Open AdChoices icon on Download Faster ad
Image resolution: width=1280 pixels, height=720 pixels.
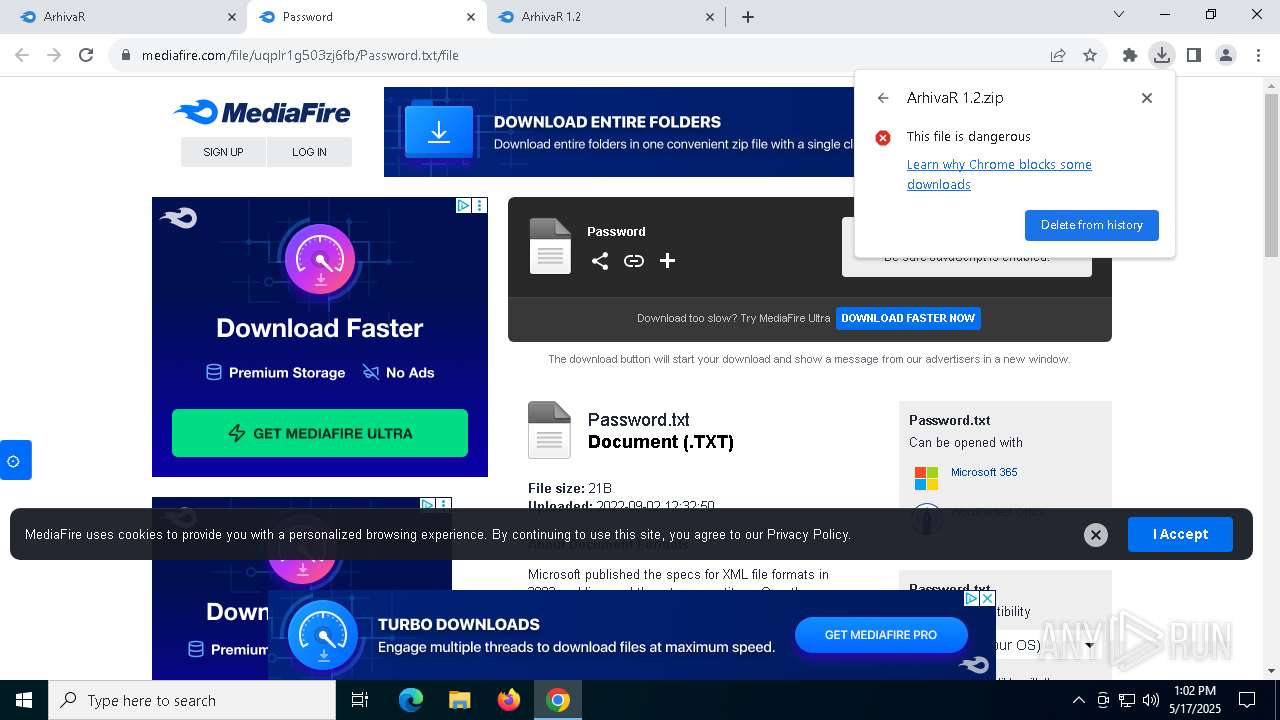coord(464,205)
